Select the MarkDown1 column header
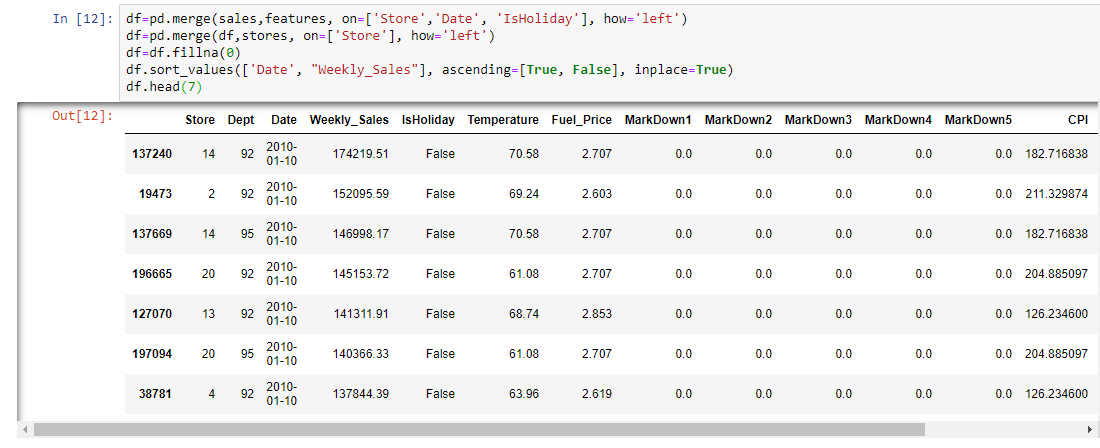Image resolution: width=1100 pixels, height=448 pixels. 658,121
